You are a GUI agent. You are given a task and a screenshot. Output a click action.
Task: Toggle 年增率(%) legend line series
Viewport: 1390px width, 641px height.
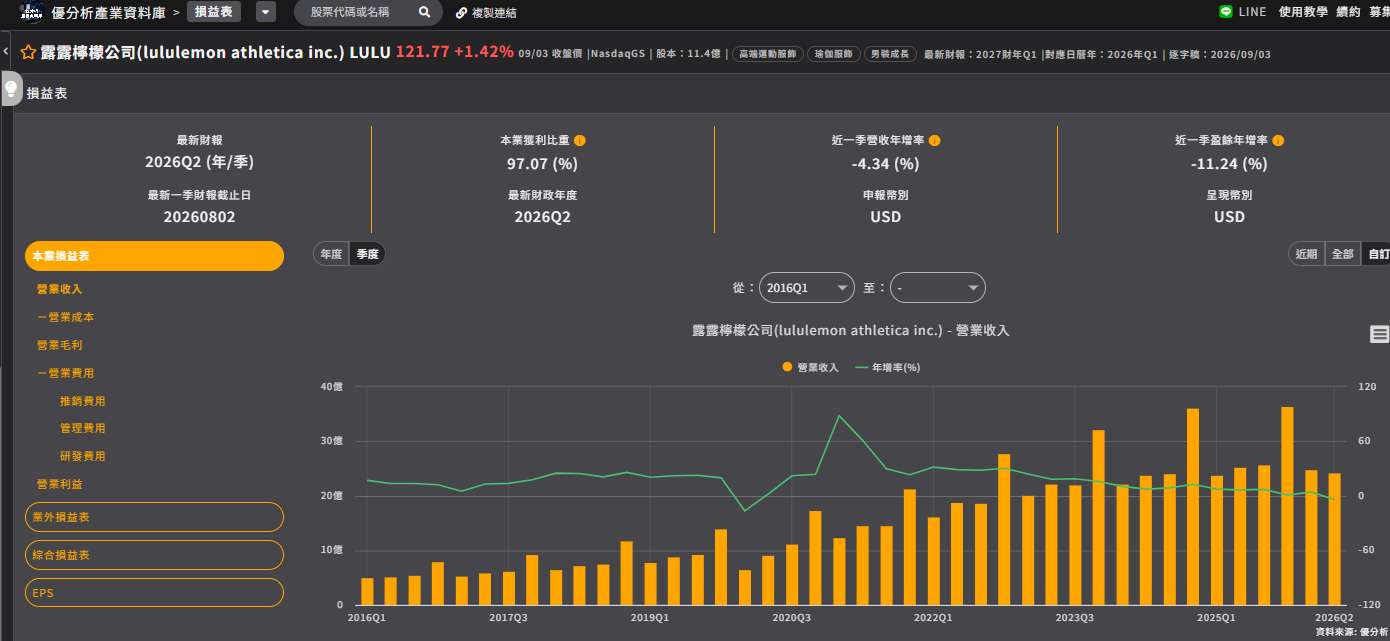coord(888,367)
